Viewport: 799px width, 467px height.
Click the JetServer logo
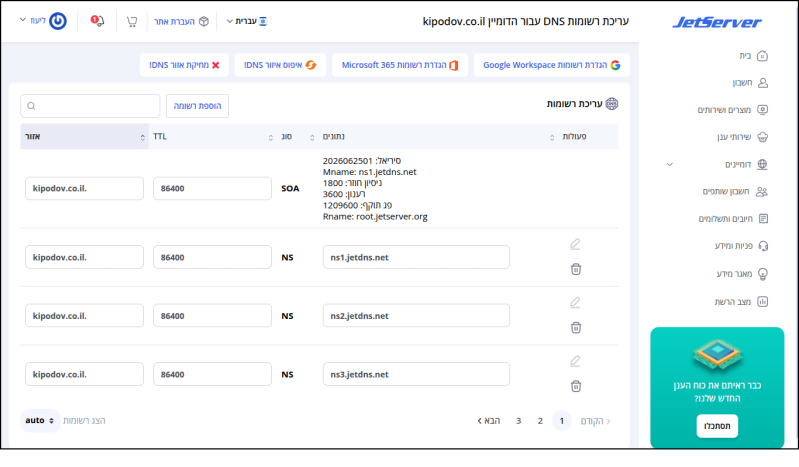(717, 22)
